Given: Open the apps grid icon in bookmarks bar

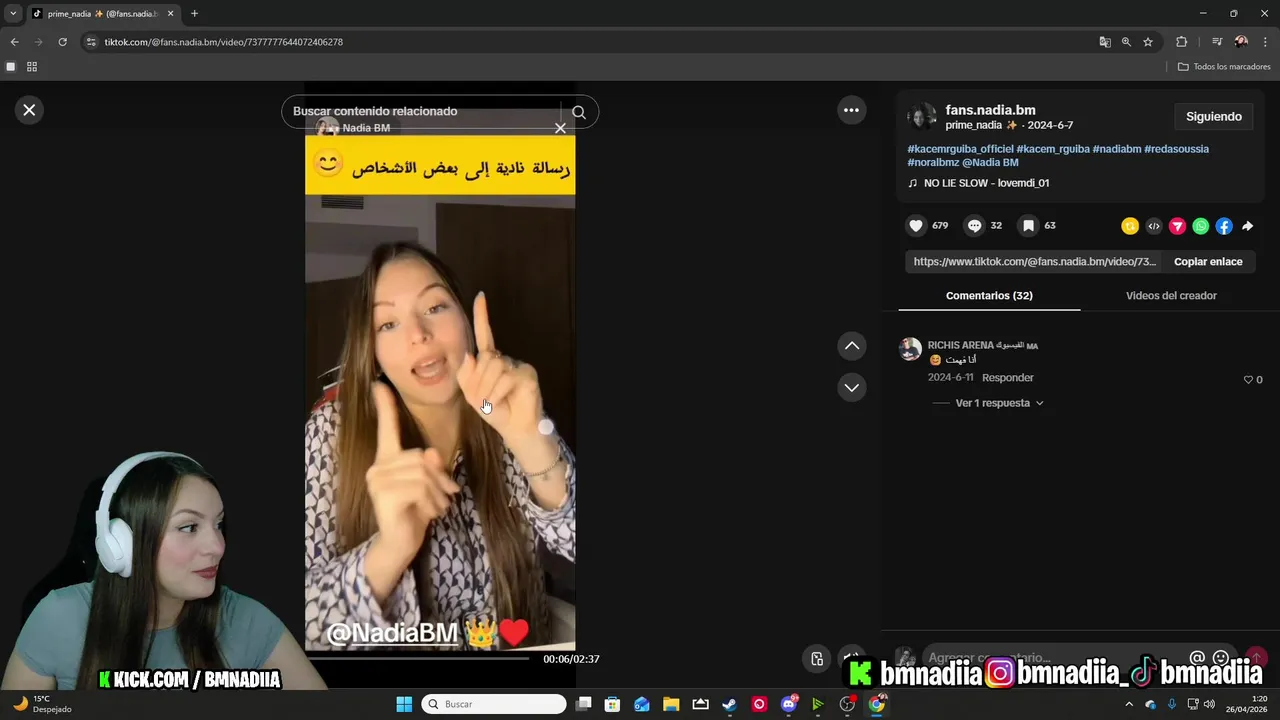Looking at the screenshot, I should click(32, 67).
